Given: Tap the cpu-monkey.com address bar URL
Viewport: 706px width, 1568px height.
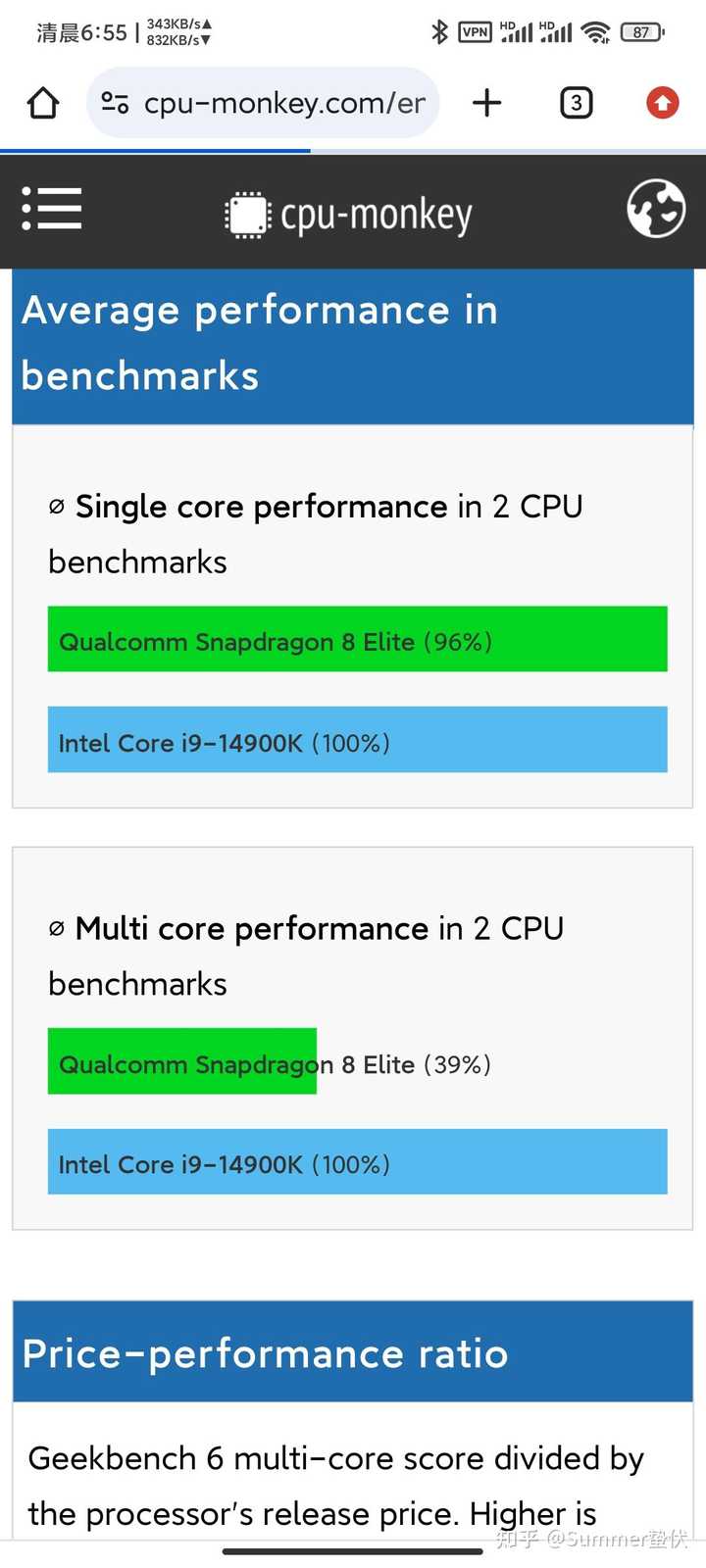Looking at the screenshot, I should 284,103.
